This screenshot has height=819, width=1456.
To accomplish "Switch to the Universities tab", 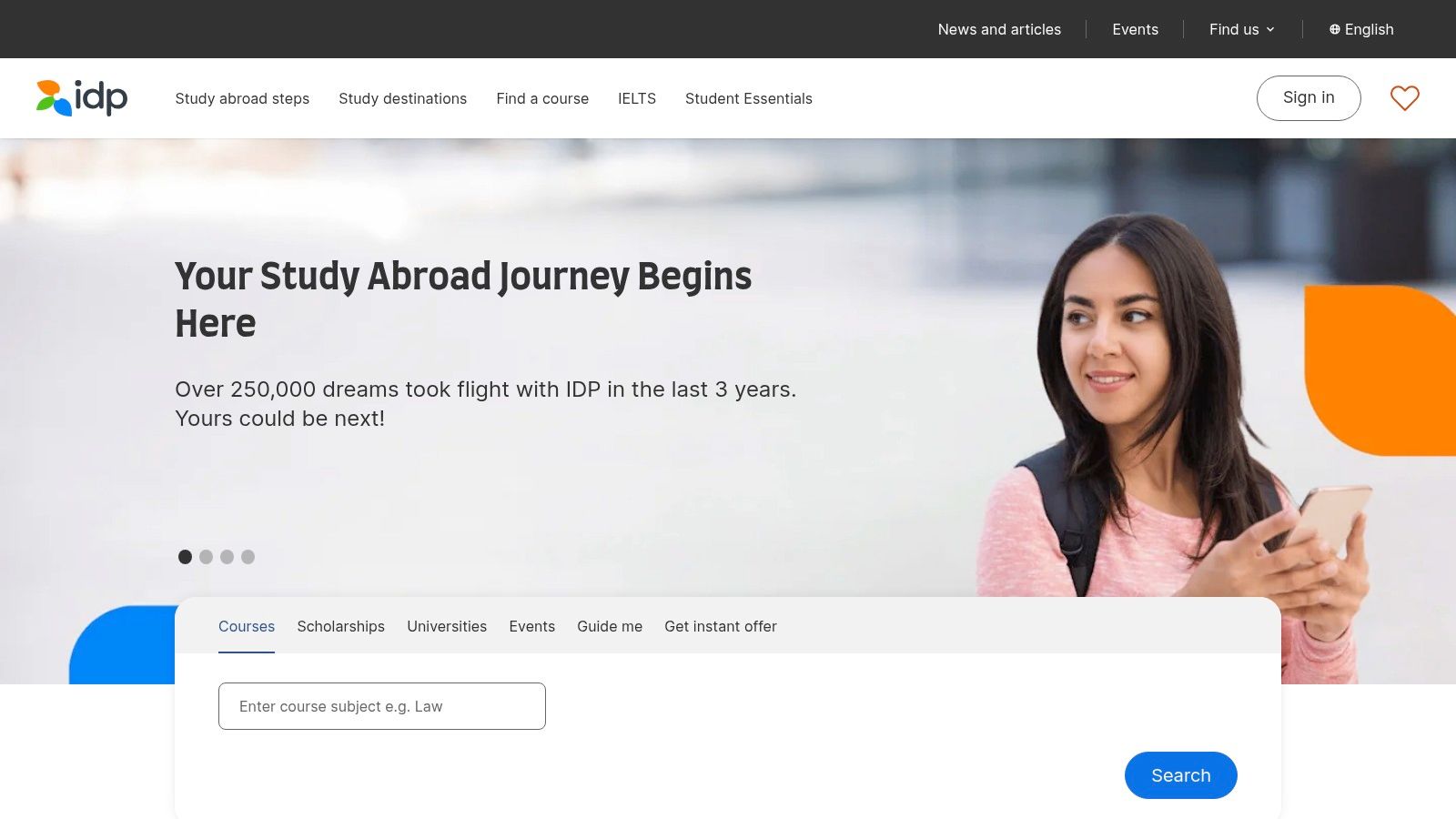I will click(447, 626).
